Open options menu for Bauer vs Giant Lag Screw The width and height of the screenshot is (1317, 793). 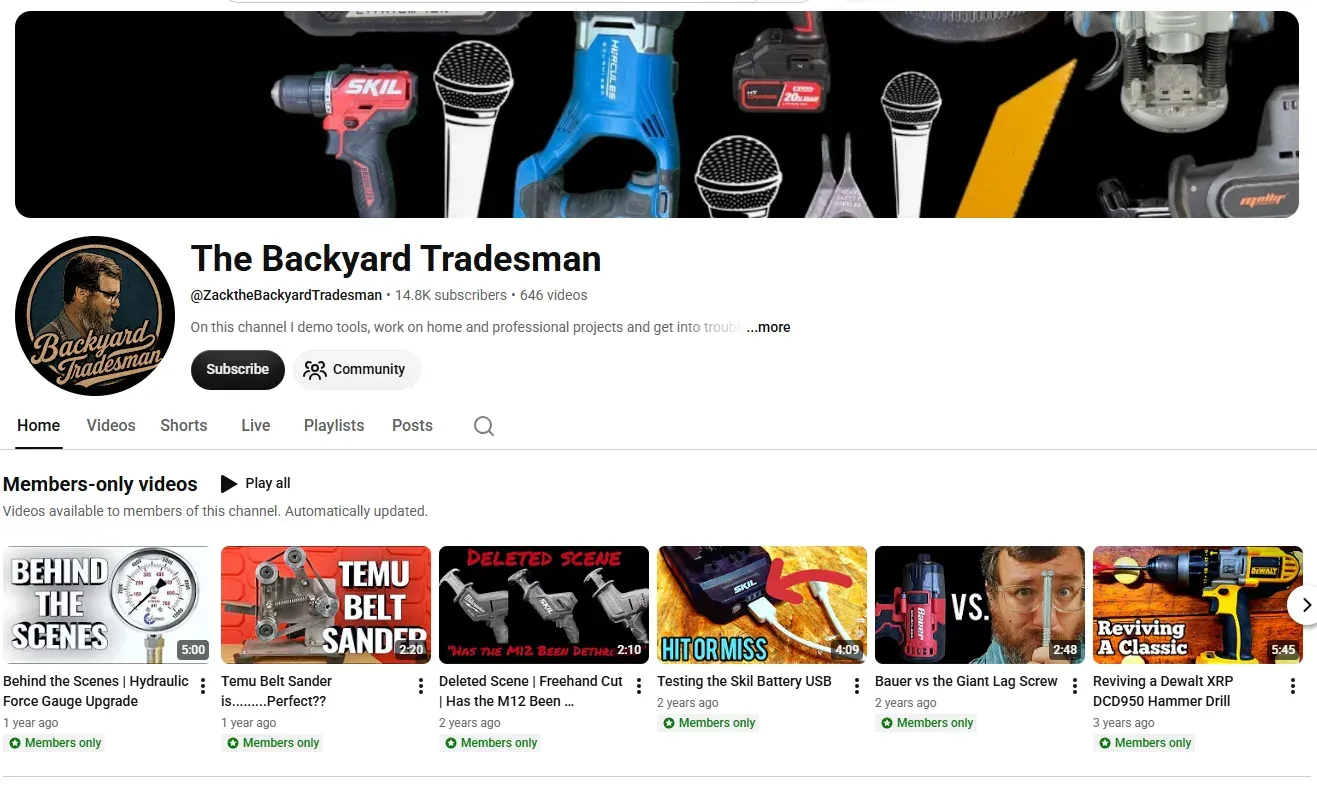(x=1075, y=686)
